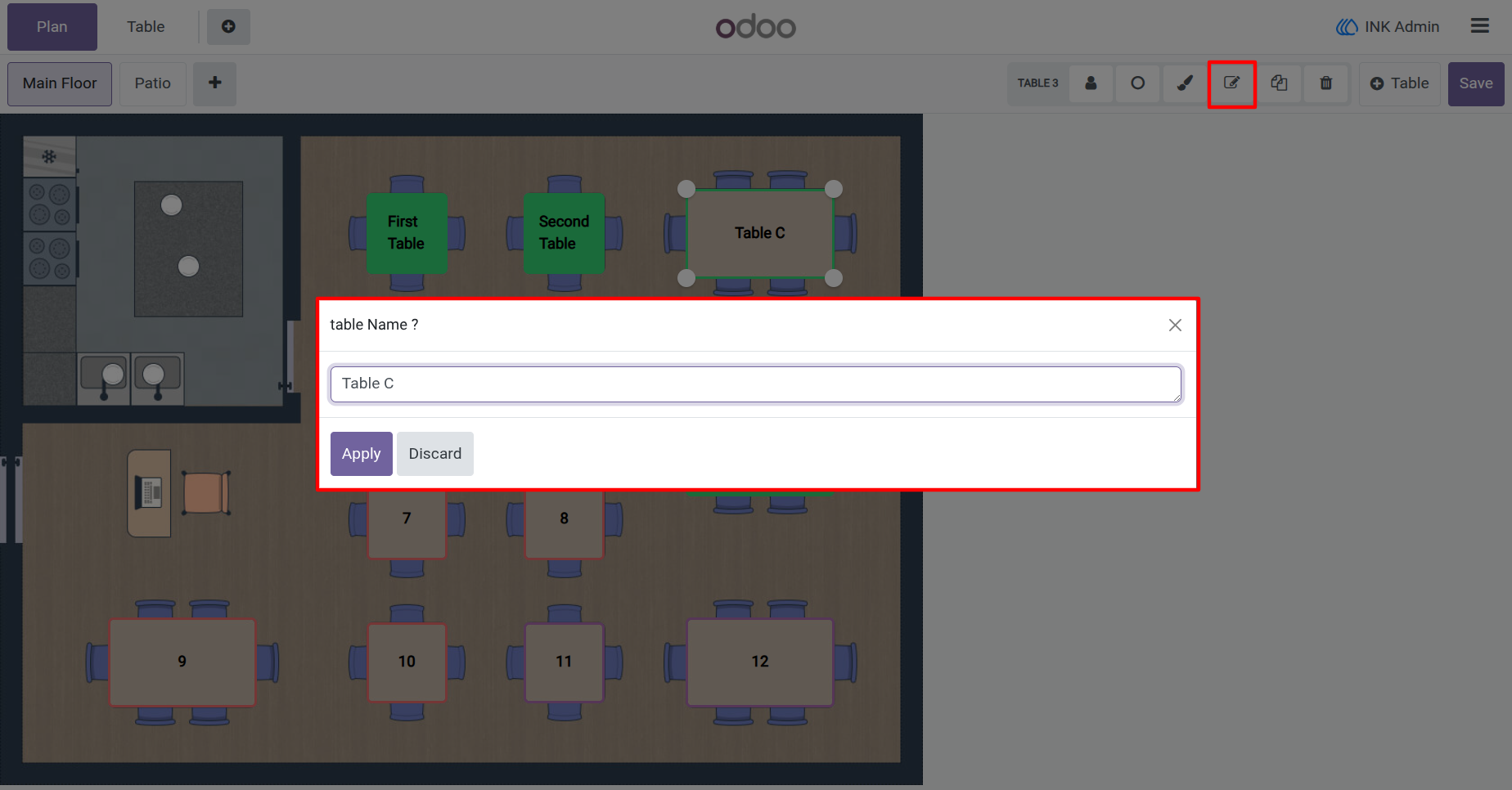Click Apply in the table name dialog
The width and height of the screenshot is (1512, 790).
(x=361, y=454)
